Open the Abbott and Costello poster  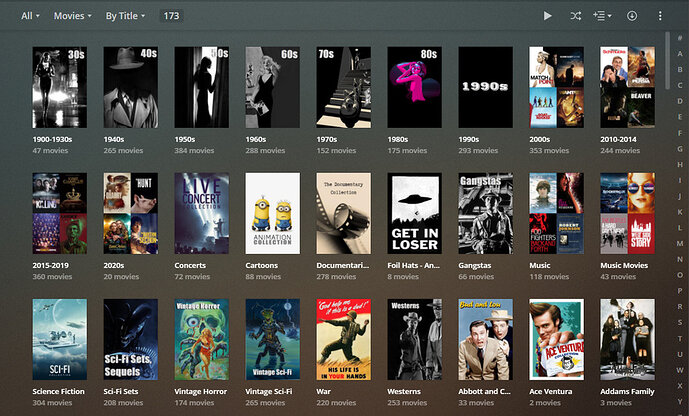(486, 340)
